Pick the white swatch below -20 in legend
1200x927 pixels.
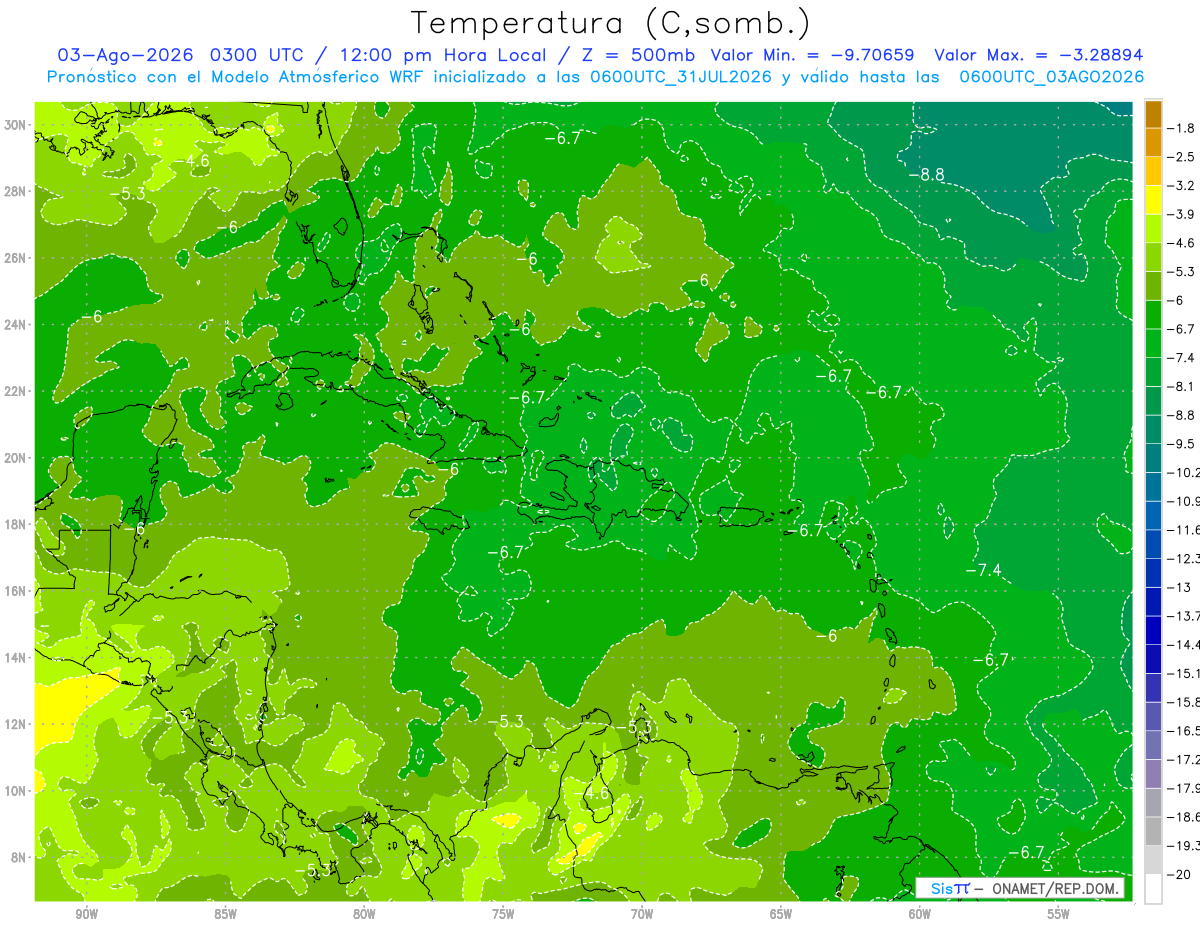click(1153, 889)
